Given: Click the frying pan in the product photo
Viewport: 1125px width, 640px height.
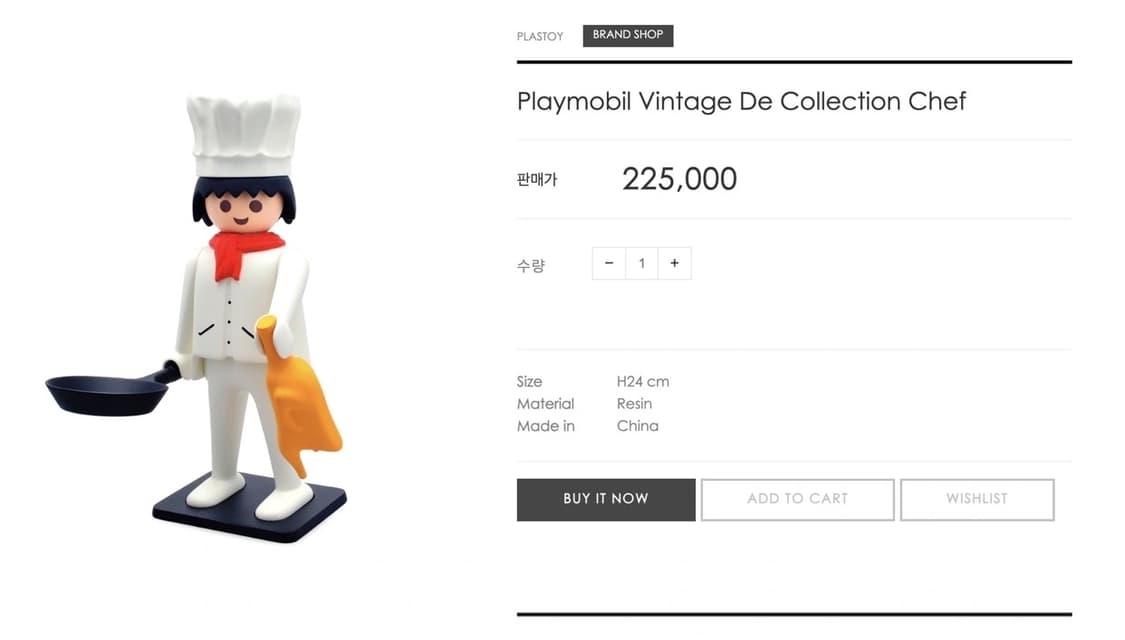Looking at the screenshot, I should coord(108,393).
